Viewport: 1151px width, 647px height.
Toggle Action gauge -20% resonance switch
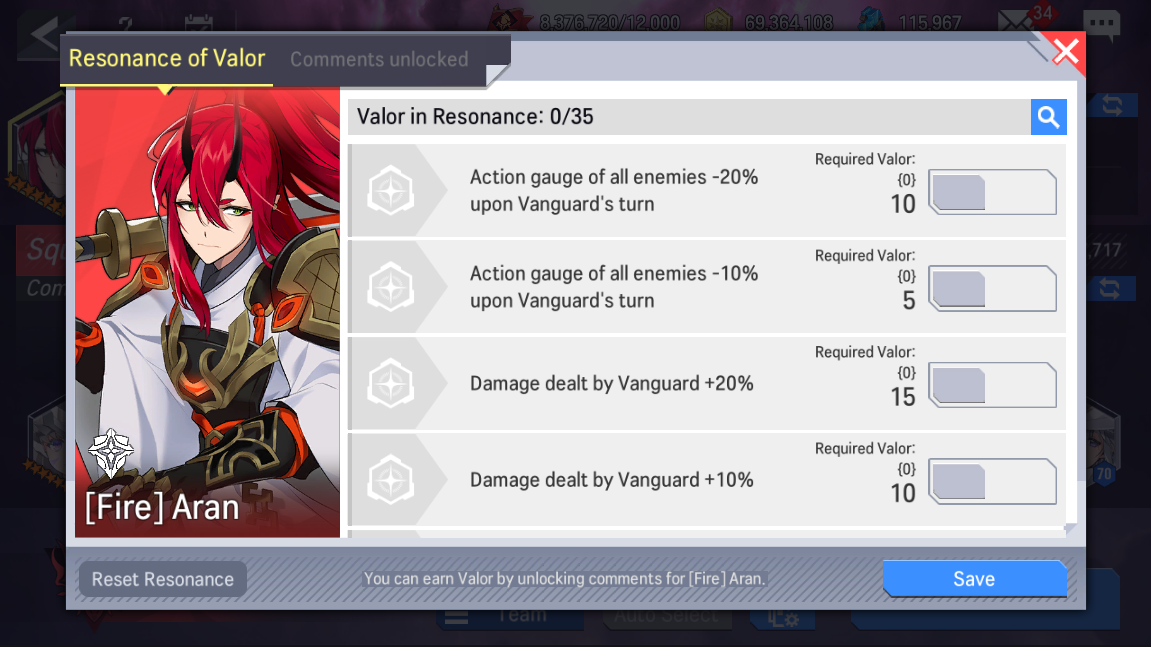coord(992,192)
